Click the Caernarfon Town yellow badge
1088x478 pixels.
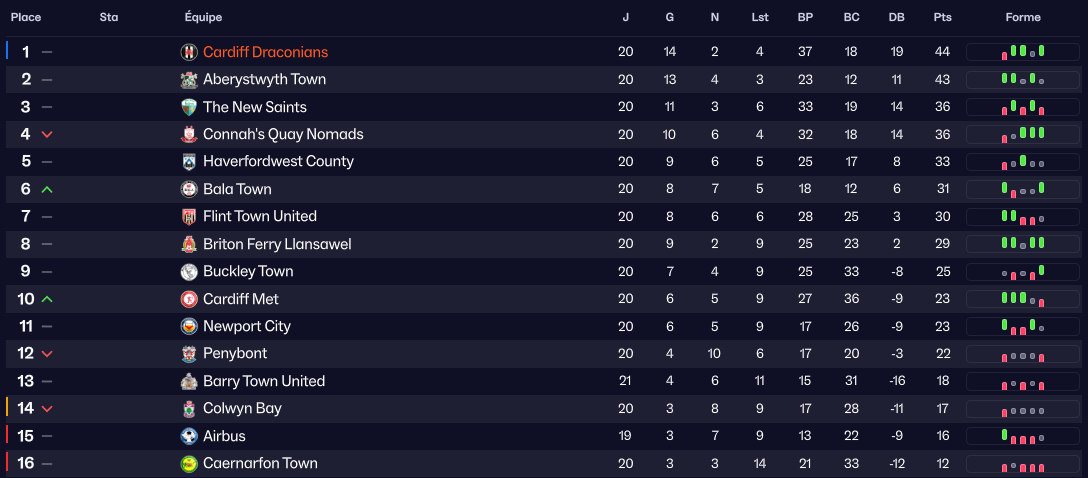pyautogui.click(x=189, y=464)
